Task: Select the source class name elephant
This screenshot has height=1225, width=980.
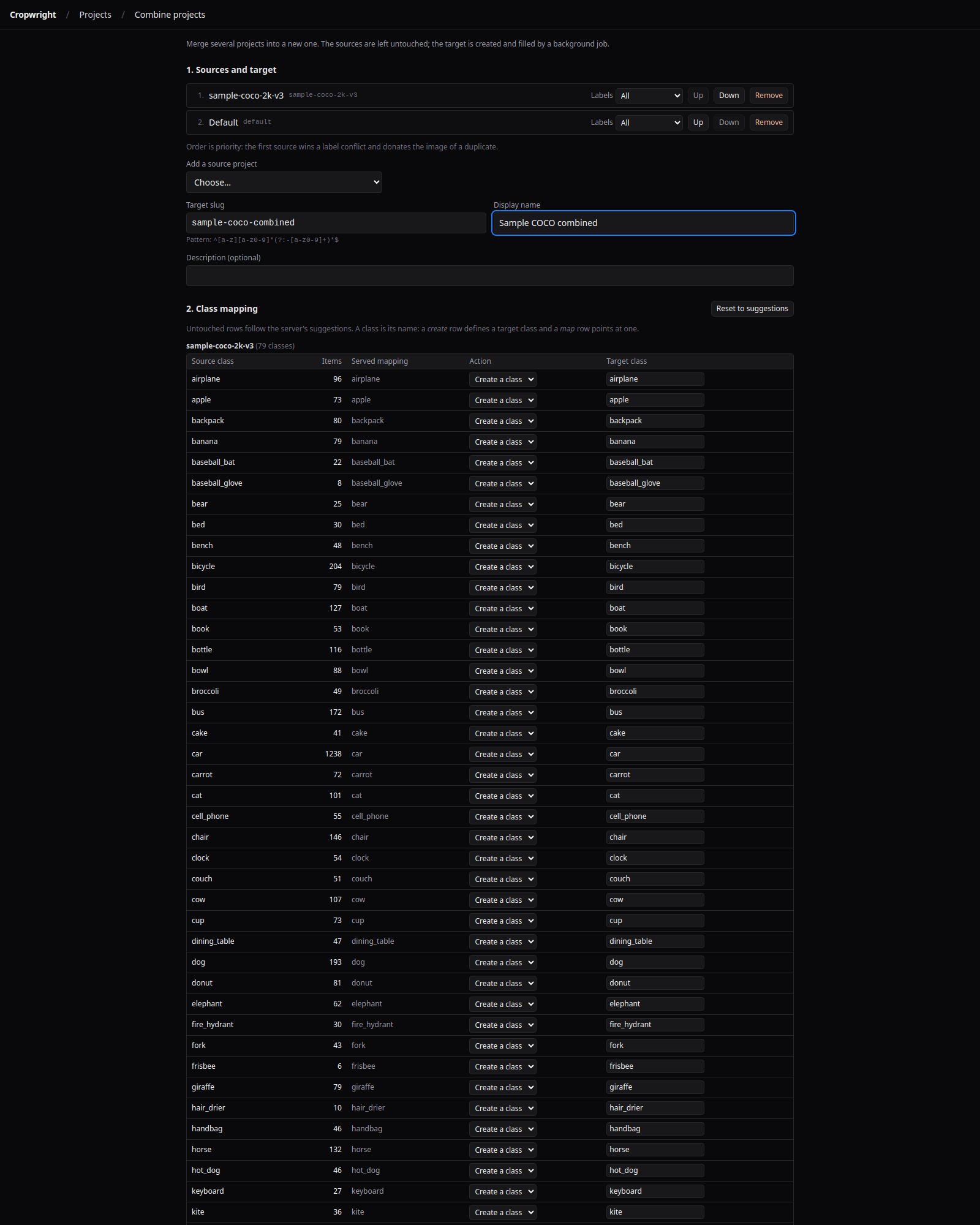Action: pyautogui.click(x=207, y=1004)
